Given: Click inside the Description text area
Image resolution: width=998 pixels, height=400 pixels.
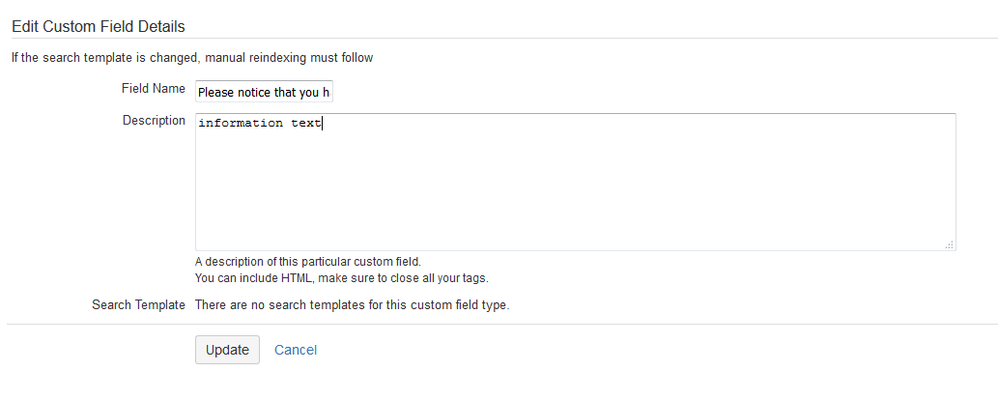Looking at the screenshot, I should tap(575, 180).
